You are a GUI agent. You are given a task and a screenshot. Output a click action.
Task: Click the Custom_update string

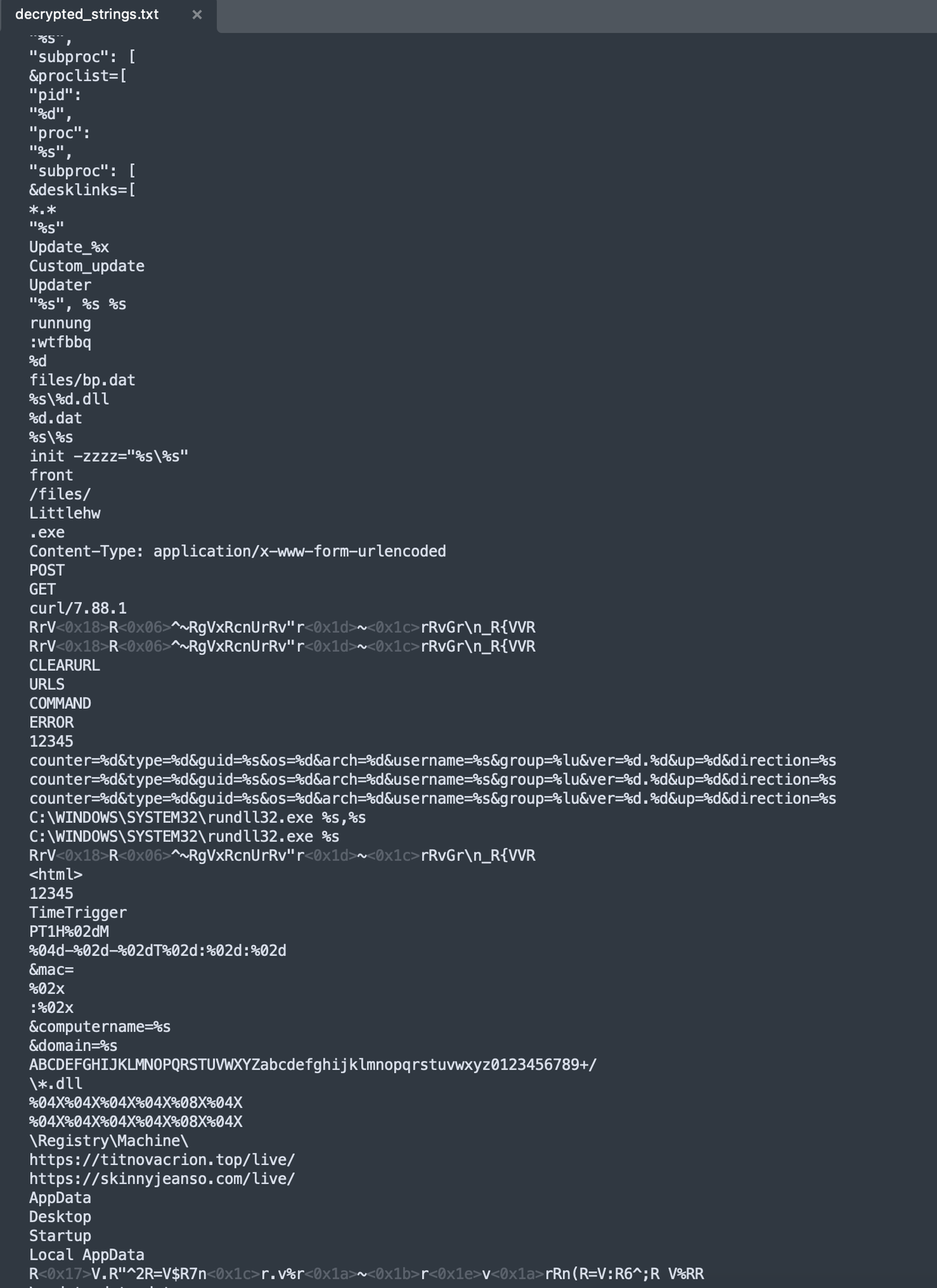click(x=87, y=266)
